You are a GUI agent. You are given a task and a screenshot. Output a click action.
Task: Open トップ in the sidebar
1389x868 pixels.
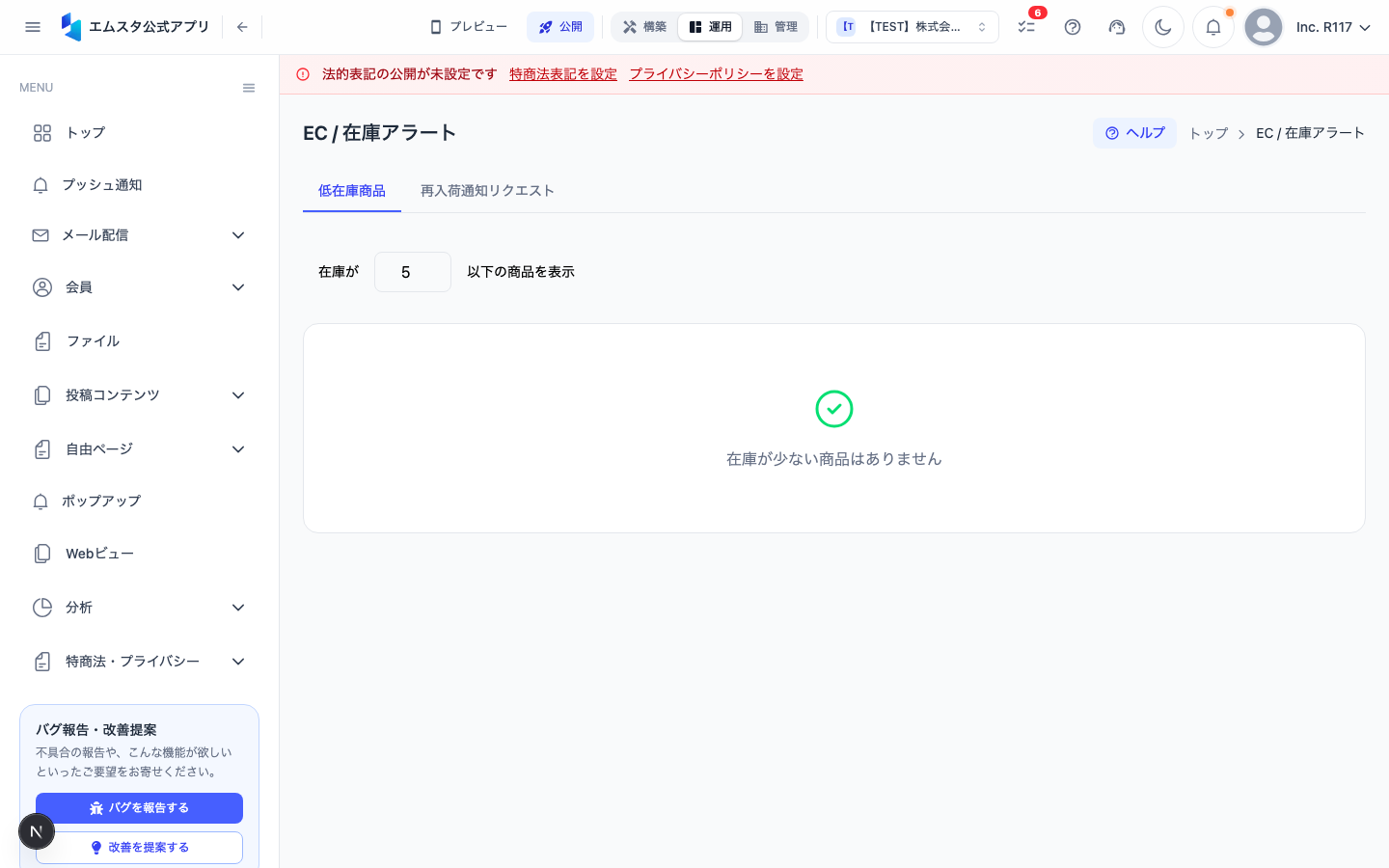[x=139, y=133]
